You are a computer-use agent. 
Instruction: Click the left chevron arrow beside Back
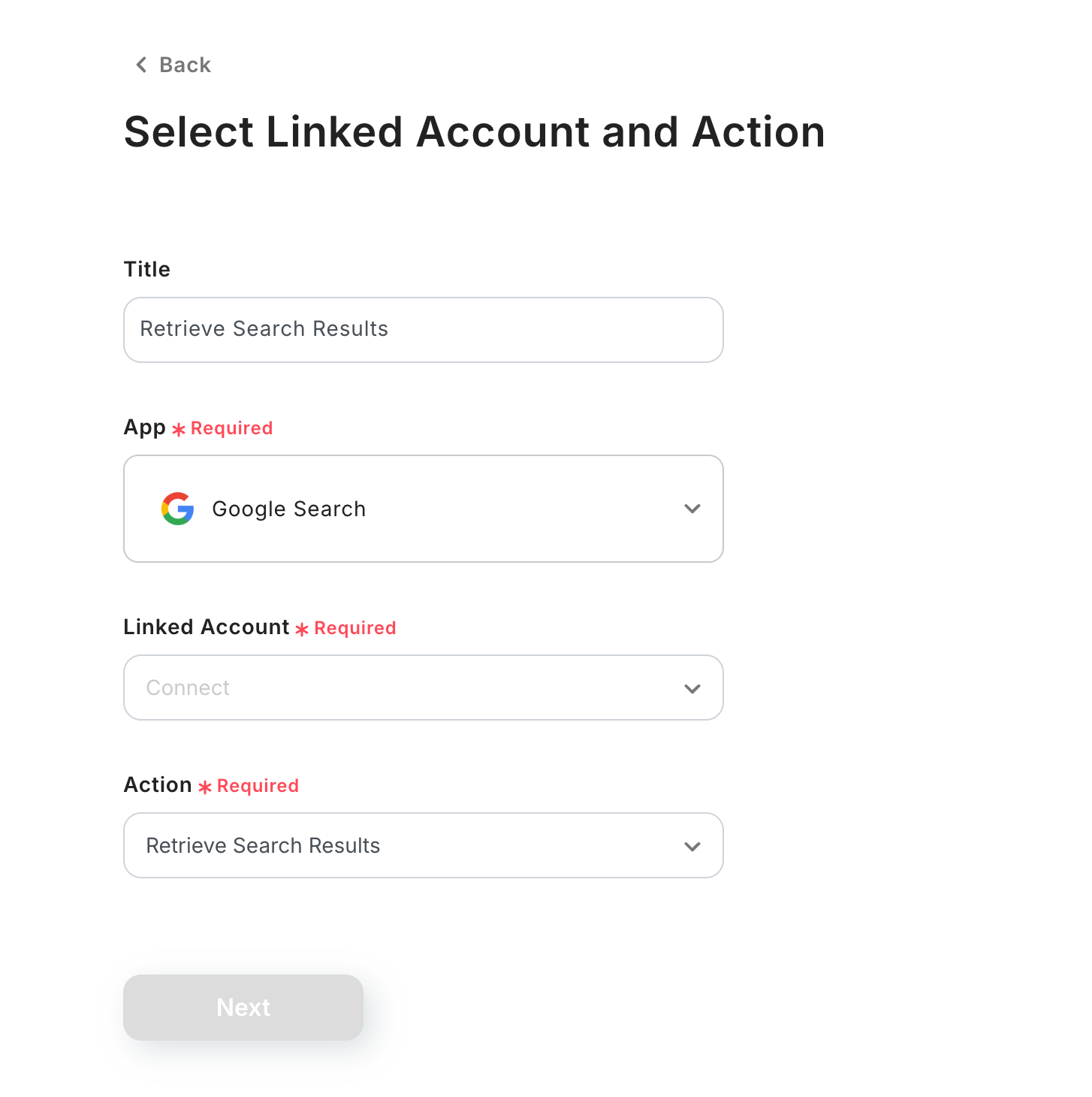coord(140,65)
